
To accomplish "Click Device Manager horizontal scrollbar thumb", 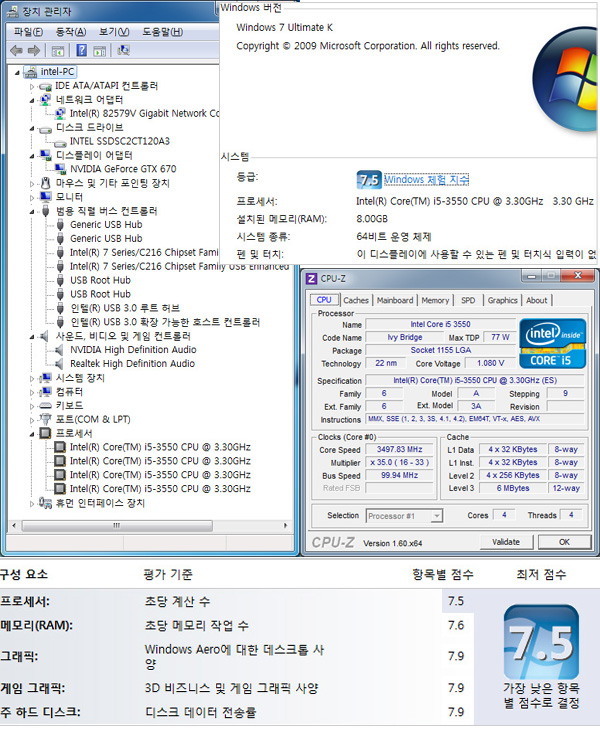I will (117, 525).
